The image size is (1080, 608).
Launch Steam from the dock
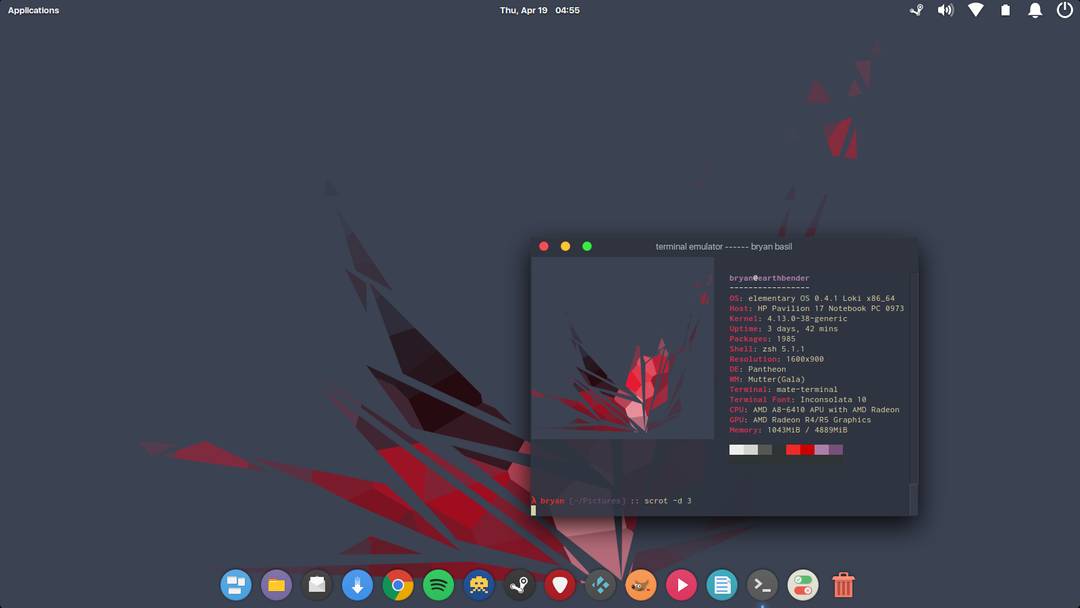pyautogui.click(x=519, y=585)
